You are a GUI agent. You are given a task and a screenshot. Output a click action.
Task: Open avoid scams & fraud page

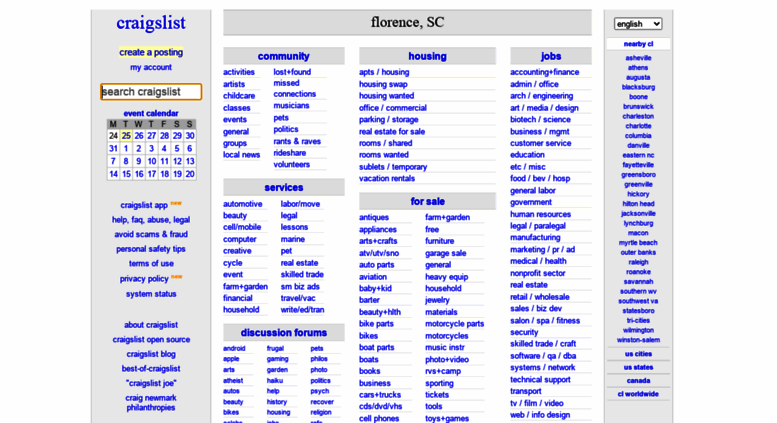point(151,234)
